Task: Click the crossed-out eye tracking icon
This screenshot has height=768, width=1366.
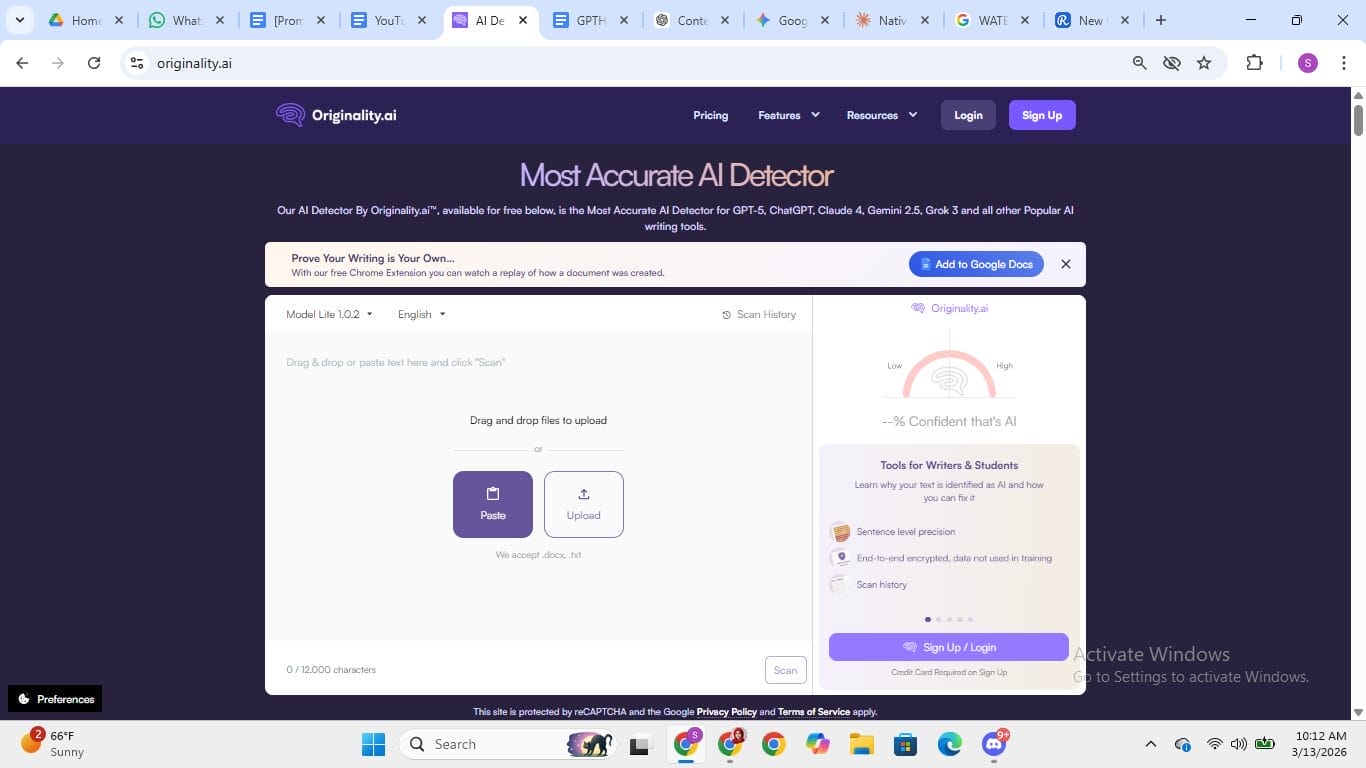Action: [1172, 63]
